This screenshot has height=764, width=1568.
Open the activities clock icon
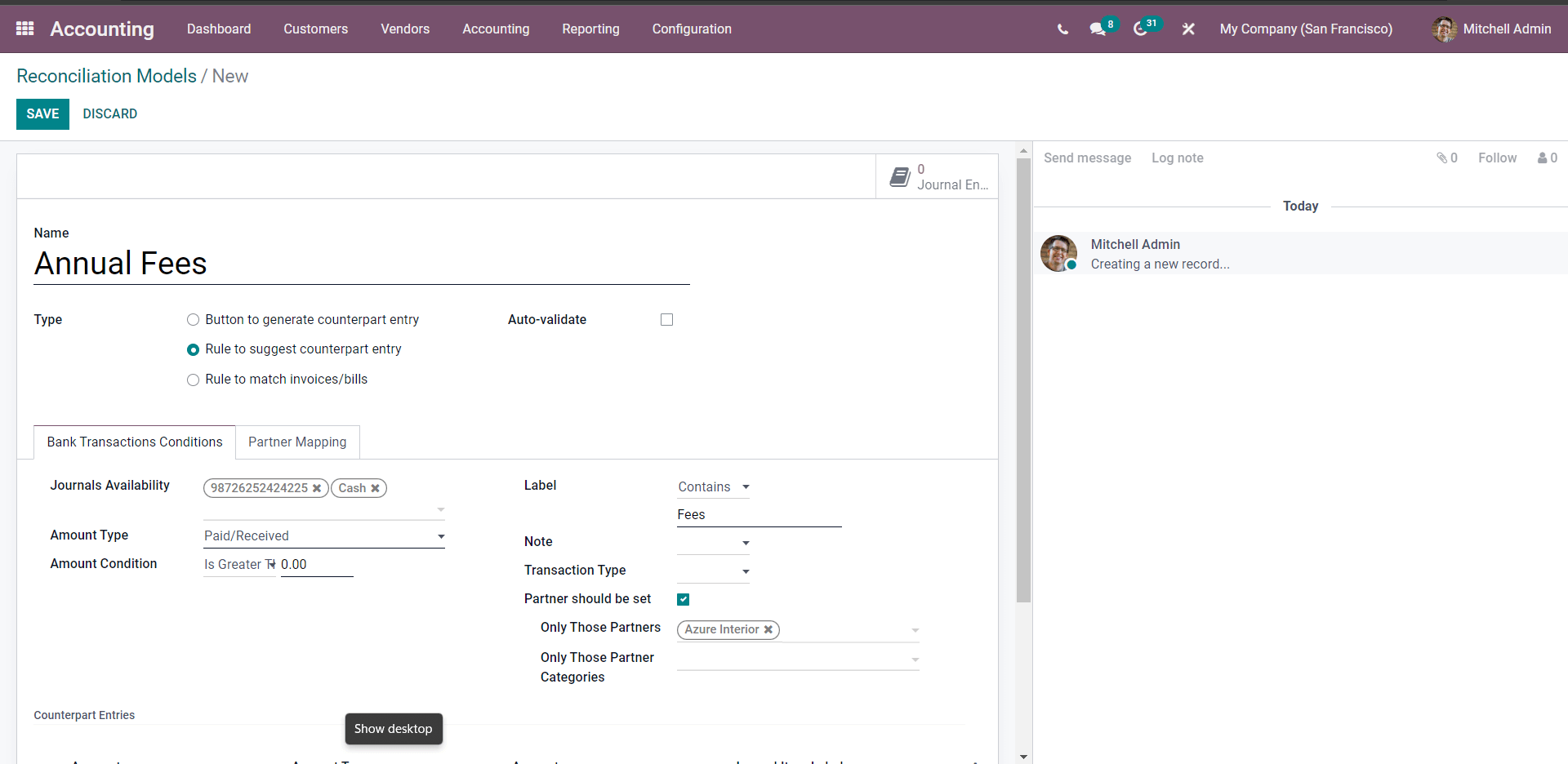(1140, 29)
